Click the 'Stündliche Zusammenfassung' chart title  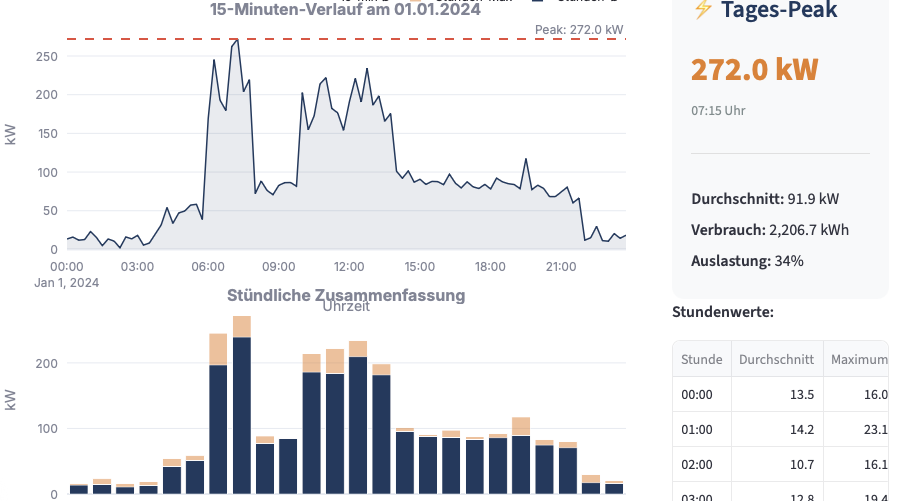[x=345, y=295]
